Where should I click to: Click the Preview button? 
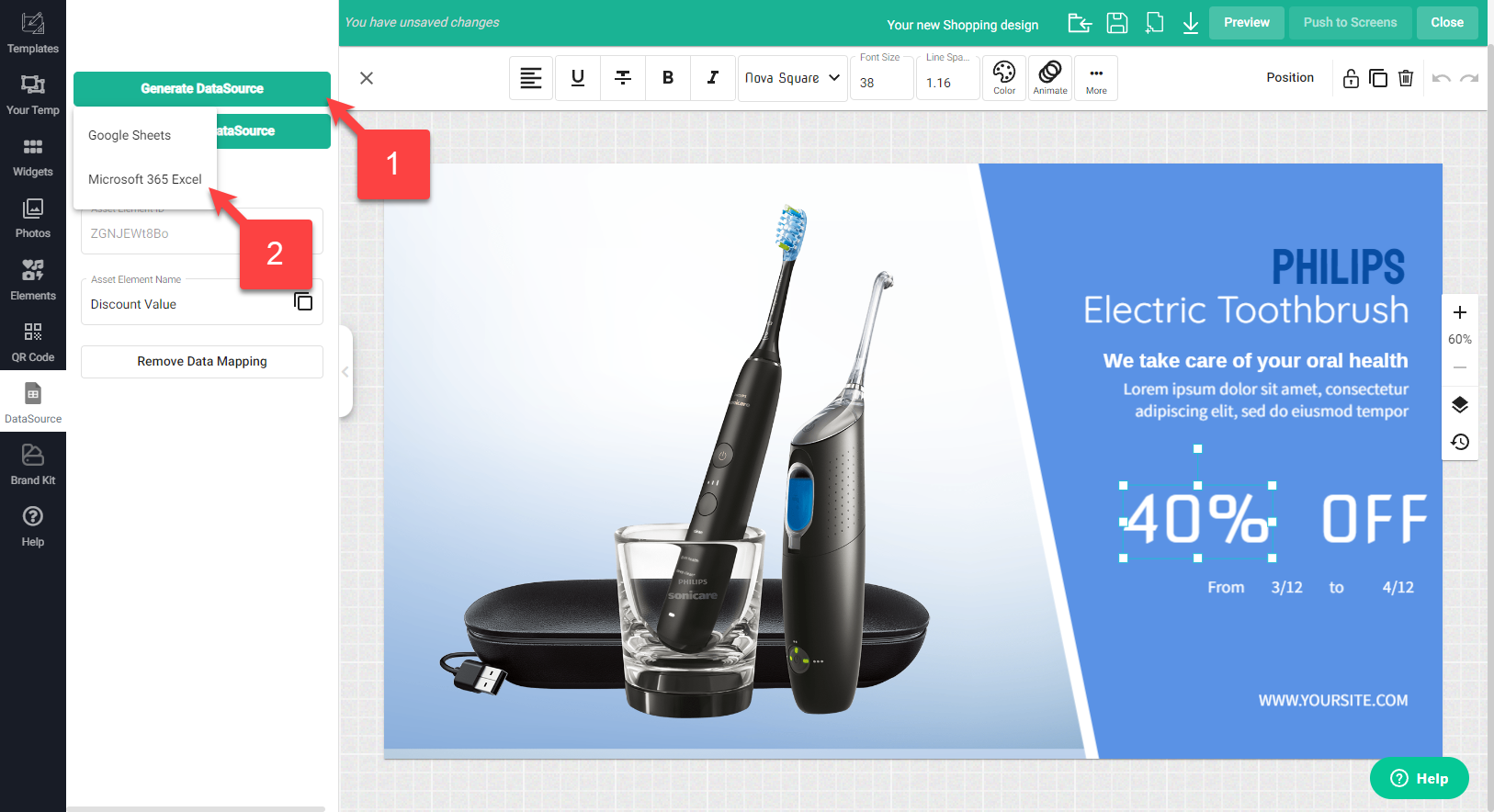tap(1246, 23)
